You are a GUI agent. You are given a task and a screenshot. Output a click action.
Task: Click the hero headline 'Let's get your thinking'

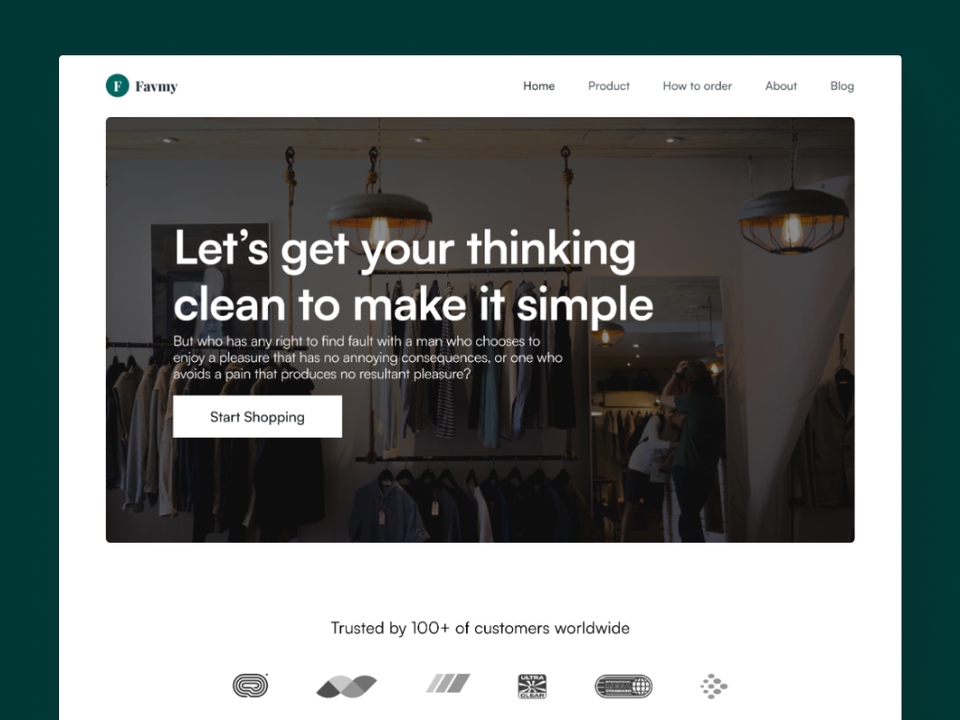[405, 249]
